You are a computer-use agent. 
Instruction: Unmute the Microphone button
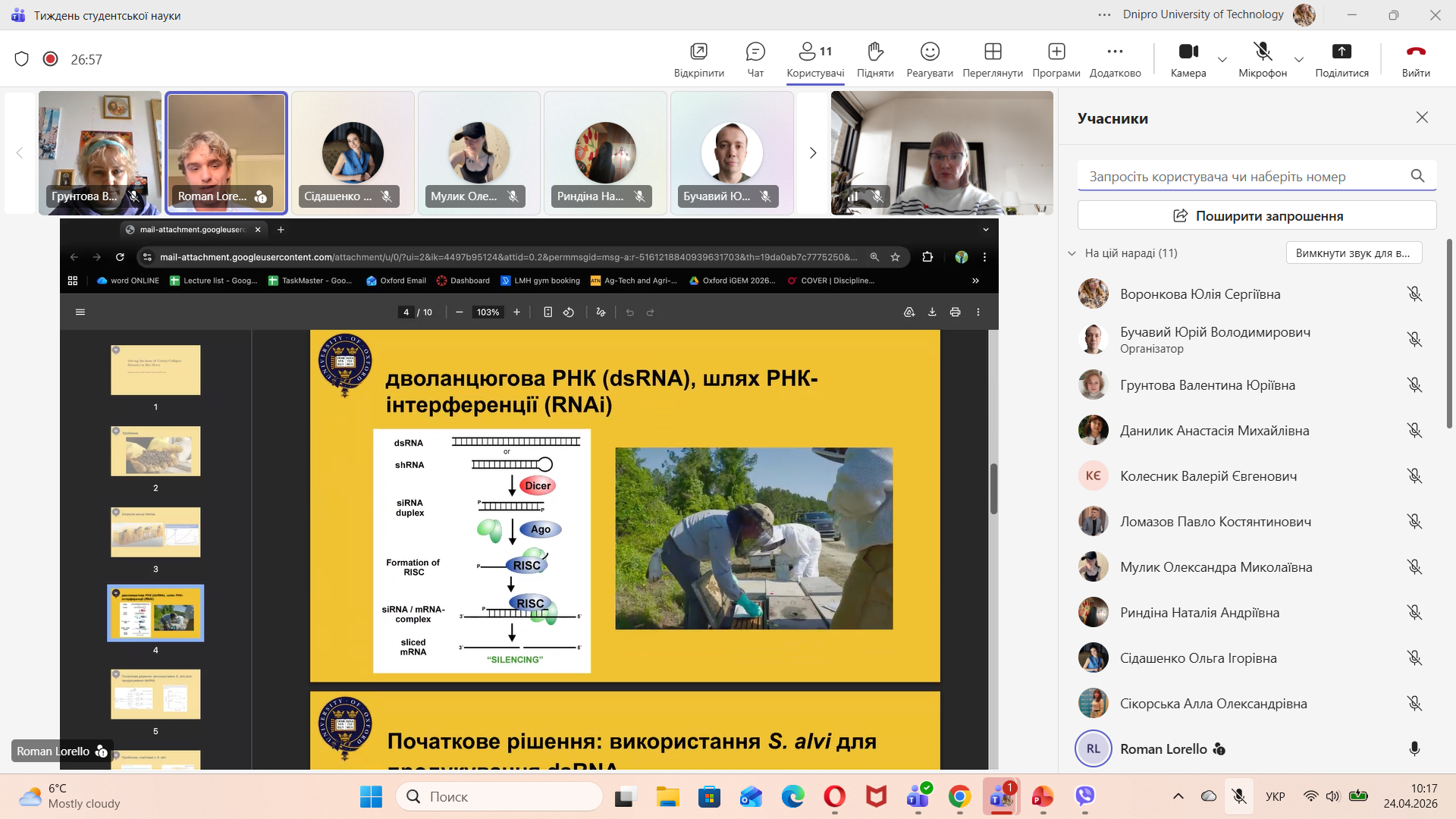click(x=1263, y=52)
